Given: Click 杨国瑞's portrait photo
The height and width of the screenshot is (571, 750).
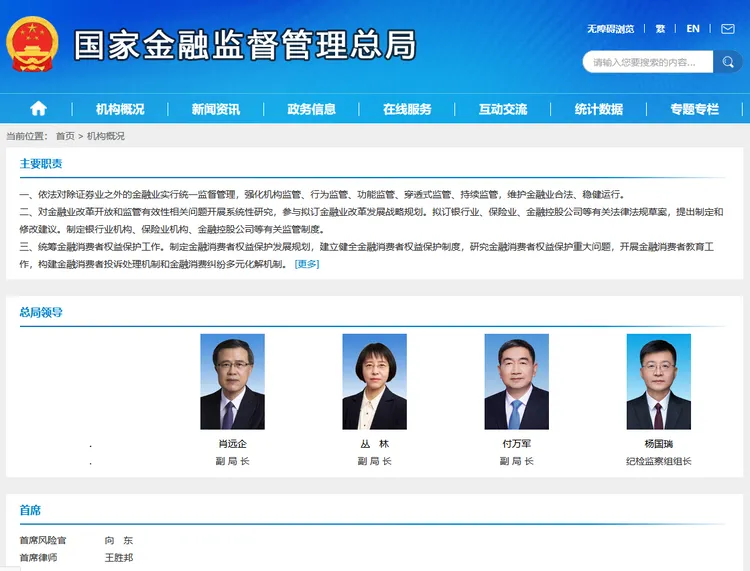Looking at the screenshot, I should (659, 382).
